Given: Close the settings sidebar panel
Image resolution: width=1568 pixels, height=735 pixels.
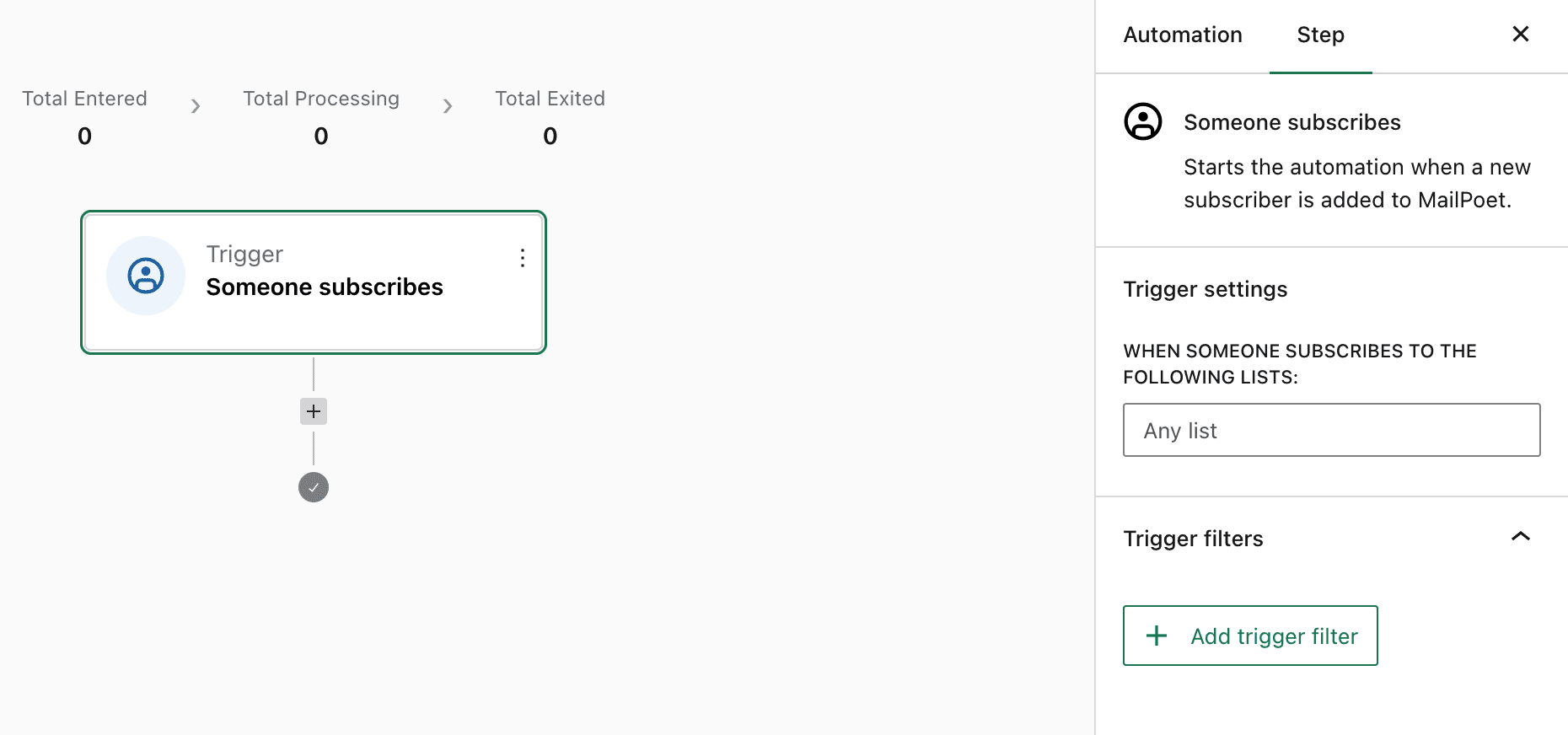Looking at the screenshot, I should click(x=1521, y=34).
